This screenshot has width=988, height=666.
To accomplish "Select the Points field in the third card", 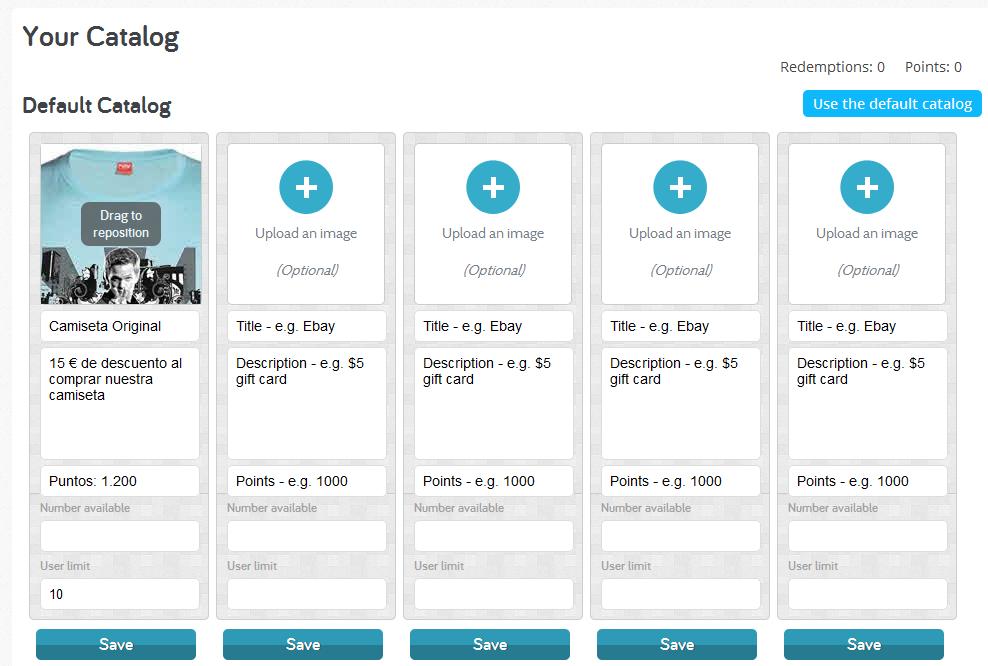I will pos(494,481).
